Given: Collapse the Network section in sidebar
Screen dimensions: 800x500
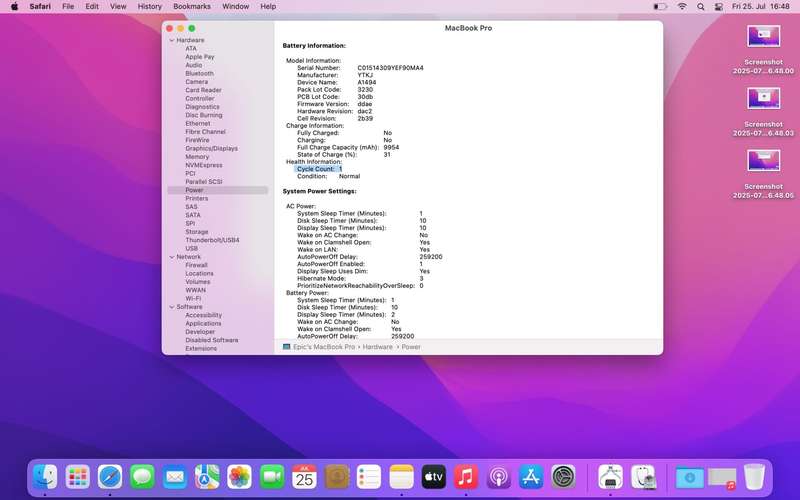Looking at the screenshot, I should (x=172, y=257).
